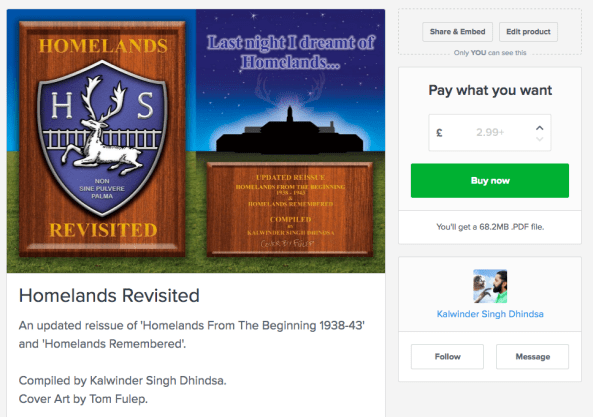593x417 pixels.
Task: Click 'Last night I dreamt of Homelands' text
Action: point(290,52)
